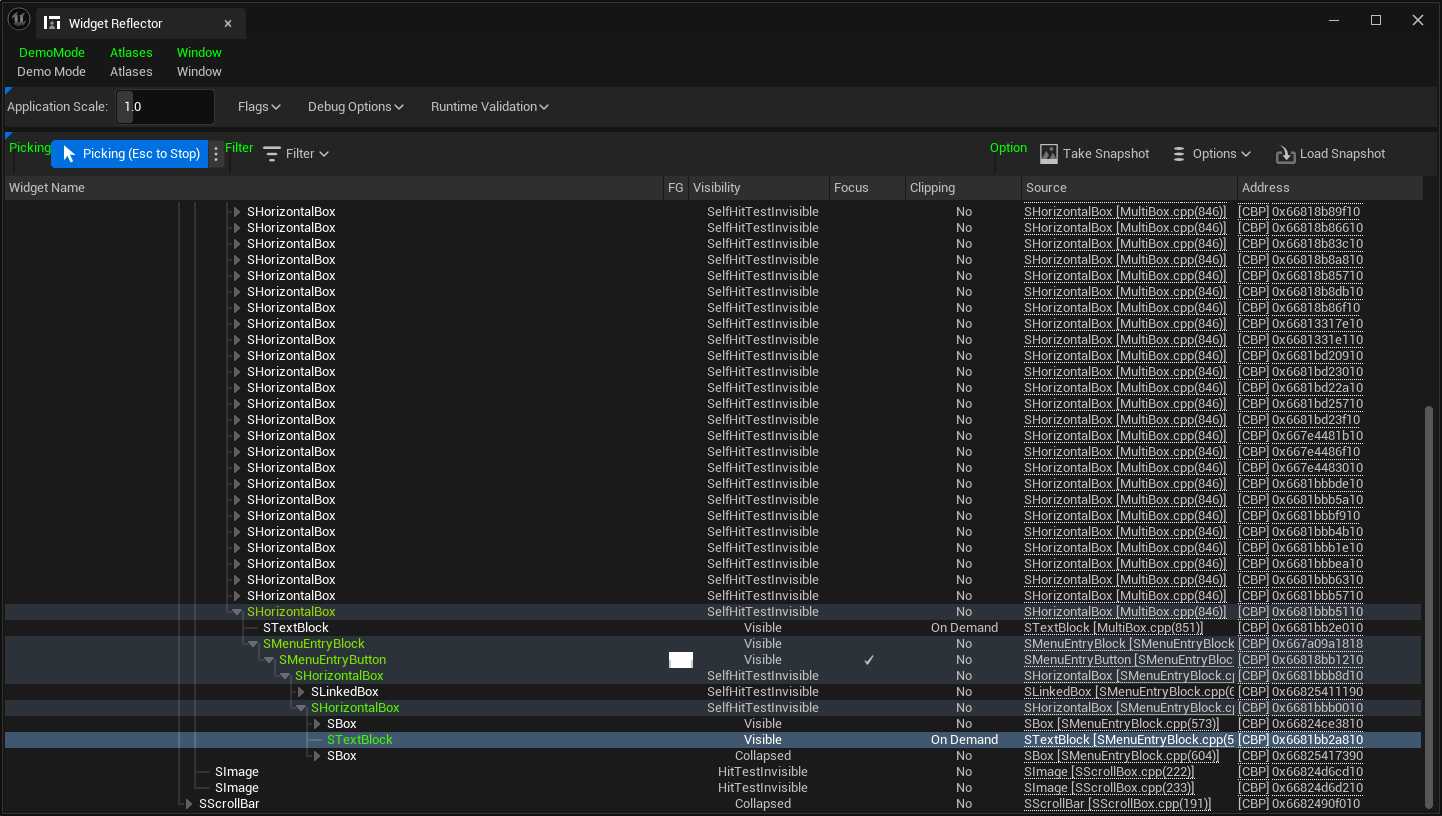Click the focus checkmark on SMenuEntryButton row

pos(869,660)
